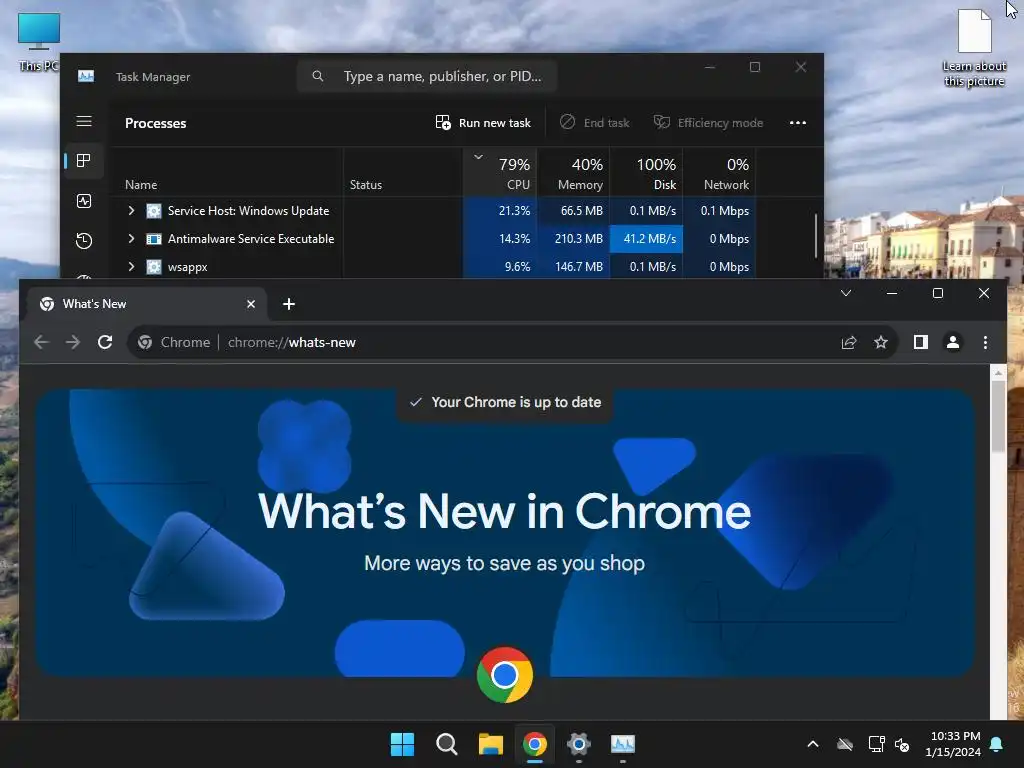
Task: Open File Explorer from taskbar
Action: click(490, 744)
